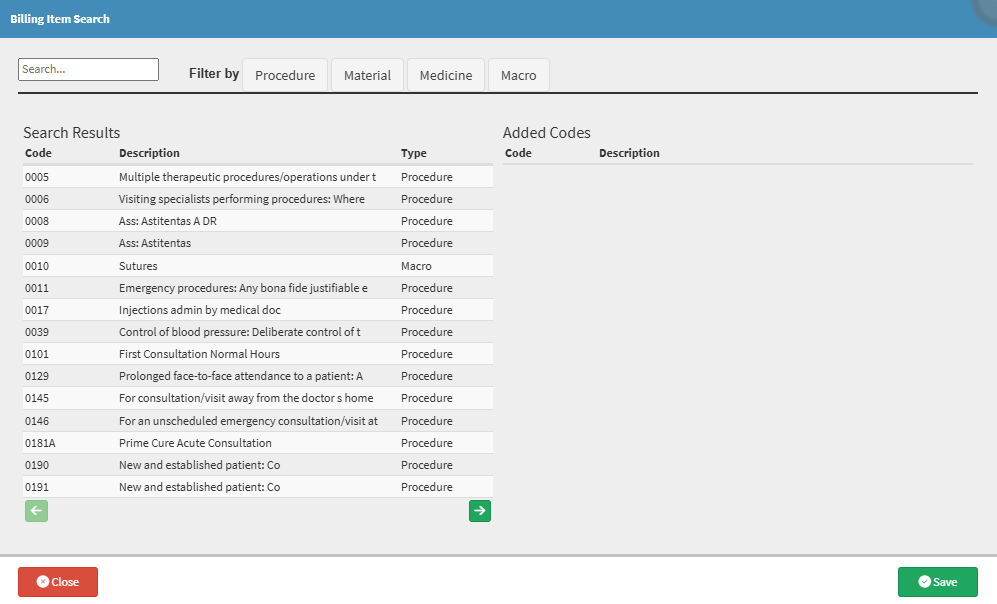997x604 pixels.
Task: Click the green next page arrow
Action: tap(480, 511)
